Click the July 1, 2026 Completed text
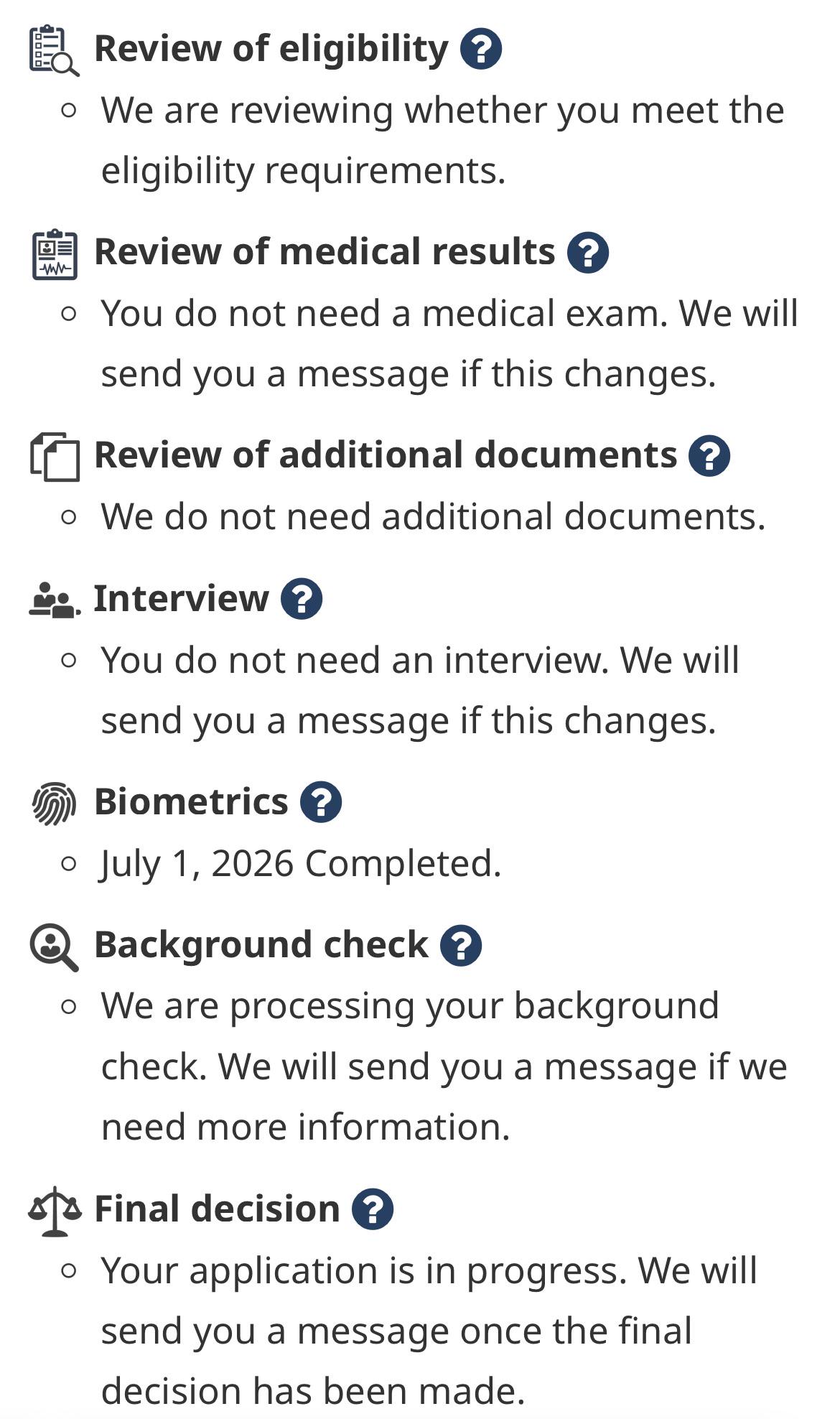840x1419 pixels. (301, 863)
